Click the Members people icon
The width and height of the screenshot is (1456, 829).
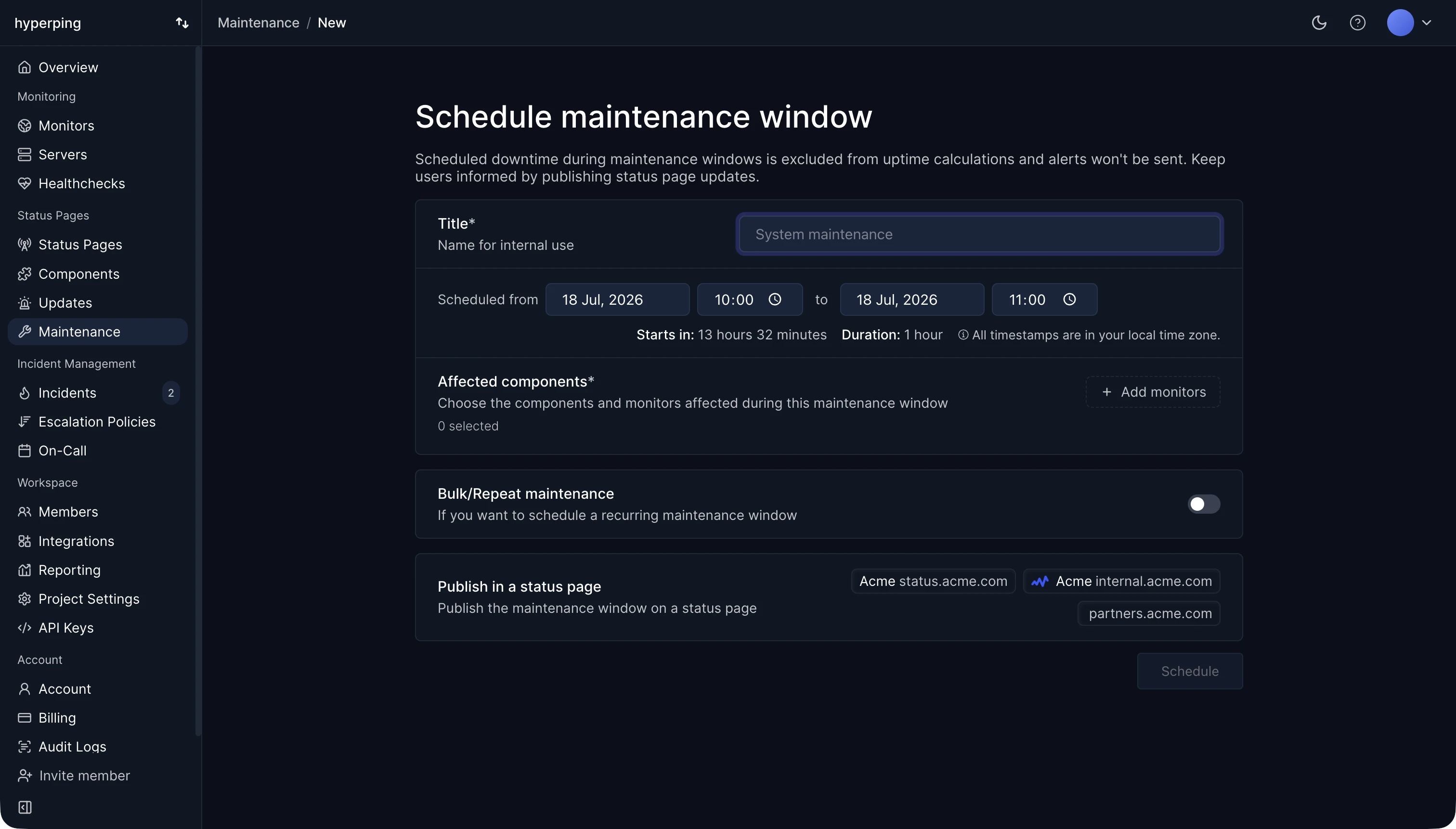click(25, 512)
